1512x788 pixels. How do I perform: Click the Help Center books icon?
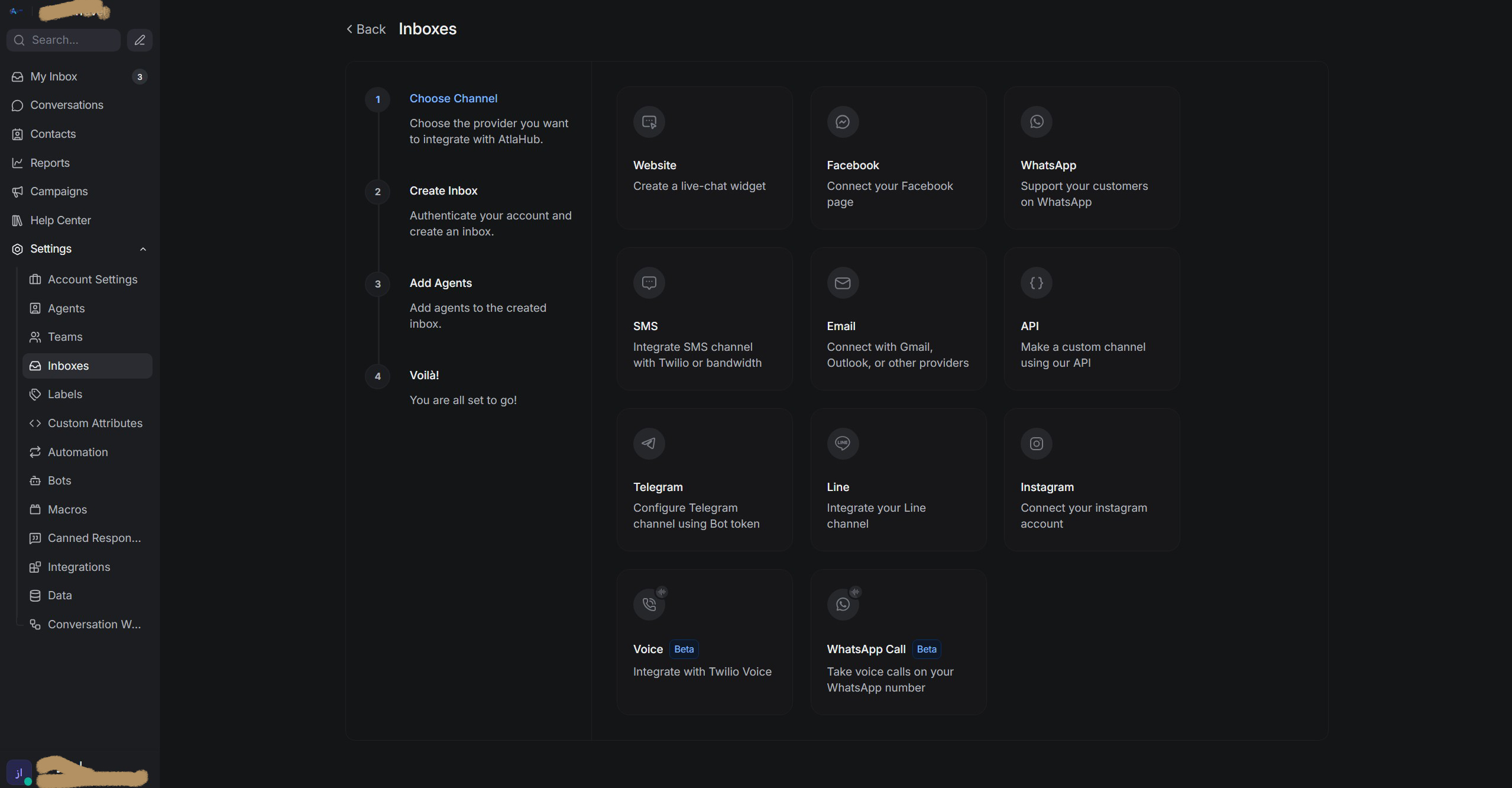(18, 221)
